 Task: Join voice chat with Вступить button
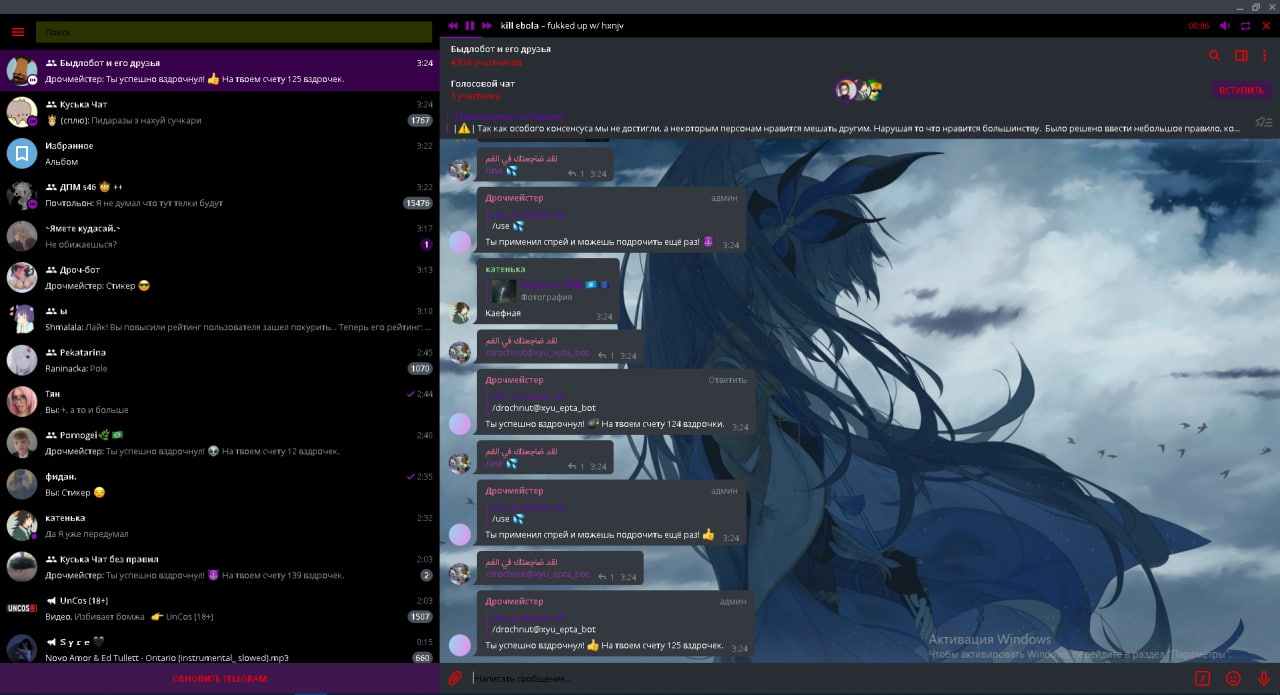tap(1241, 90)
